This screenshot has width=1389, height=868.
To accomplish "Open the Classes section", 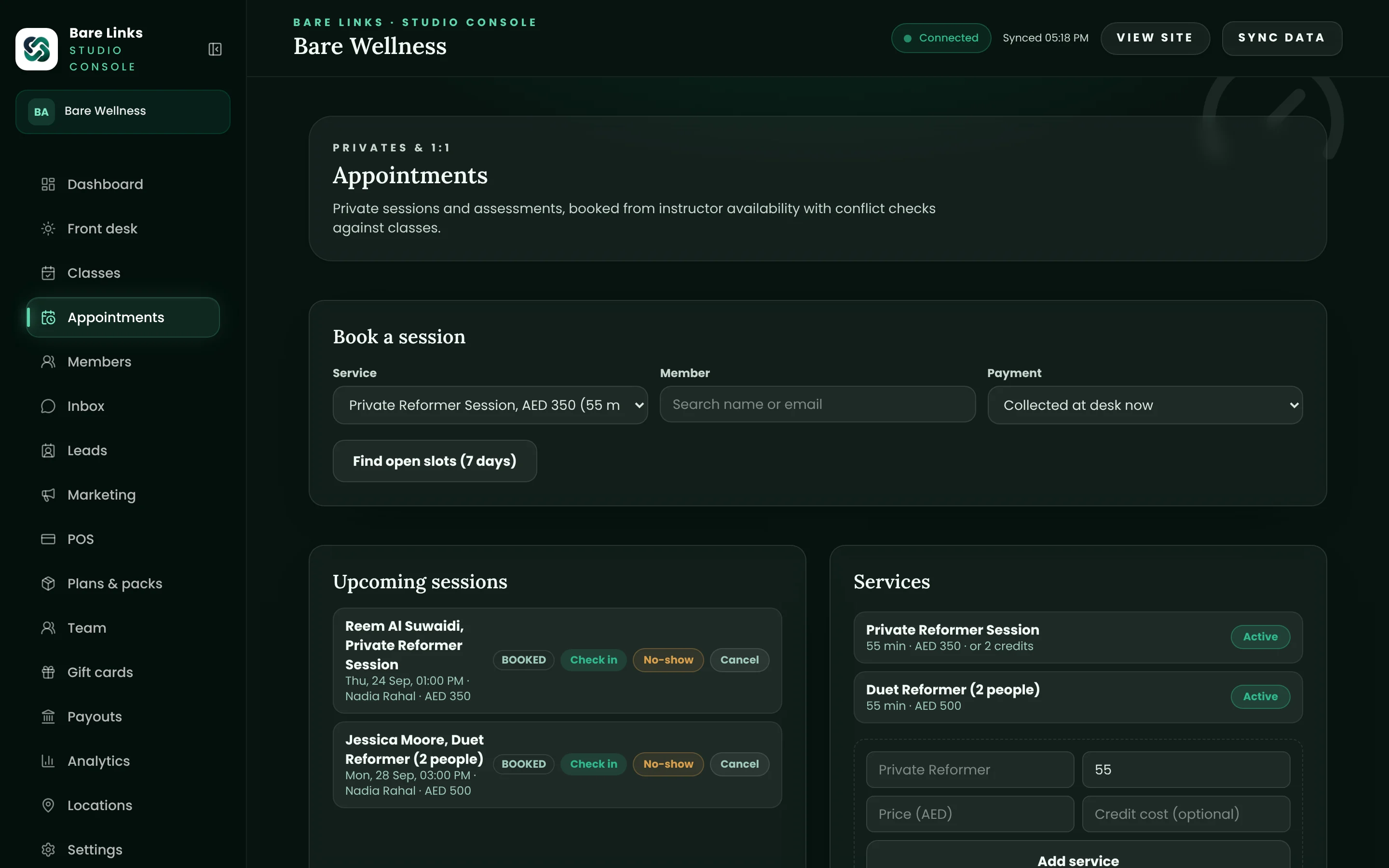I will 123,272.
